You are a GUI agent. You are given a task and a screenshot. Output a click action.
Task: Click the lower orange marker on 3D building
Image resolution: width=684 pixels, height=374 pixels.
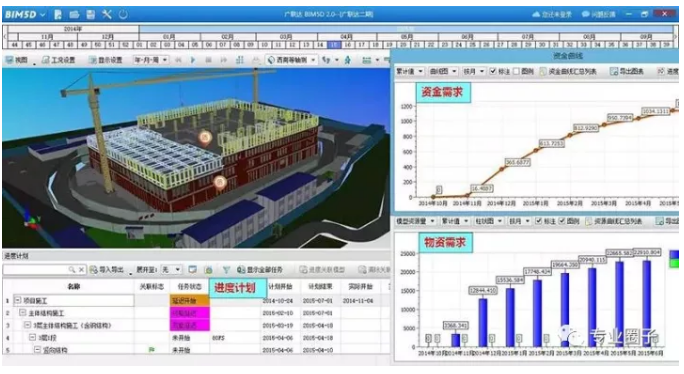pos(220,182)
